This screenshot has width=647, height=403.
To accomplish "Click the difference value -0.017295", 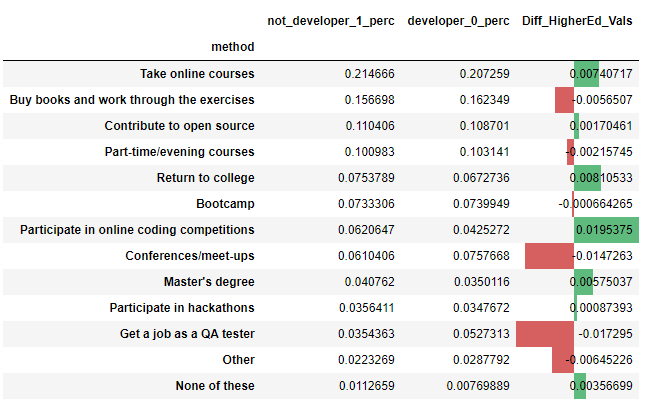I will click(x=605, y=333).
